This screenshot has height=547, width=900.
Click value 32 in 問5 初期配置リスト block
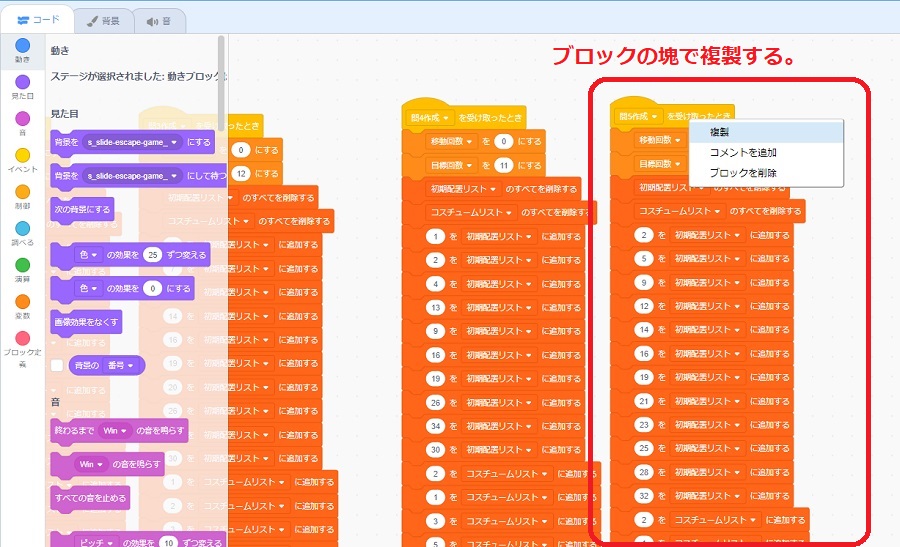(643, 496)
